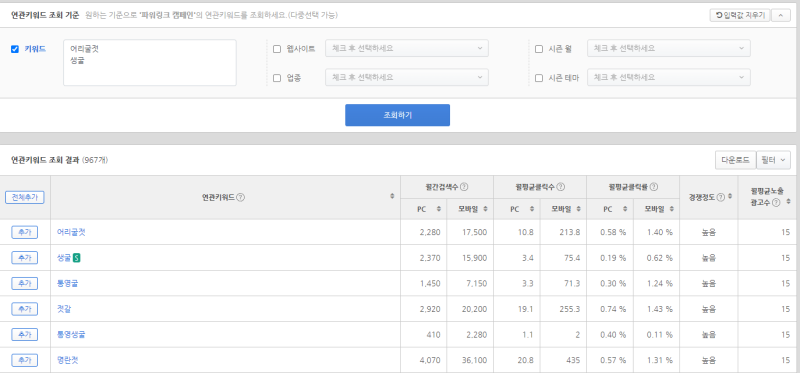Click the 20,200 mobile search count cell
This screenshot has height=373, width=800.
pos(470,309)
